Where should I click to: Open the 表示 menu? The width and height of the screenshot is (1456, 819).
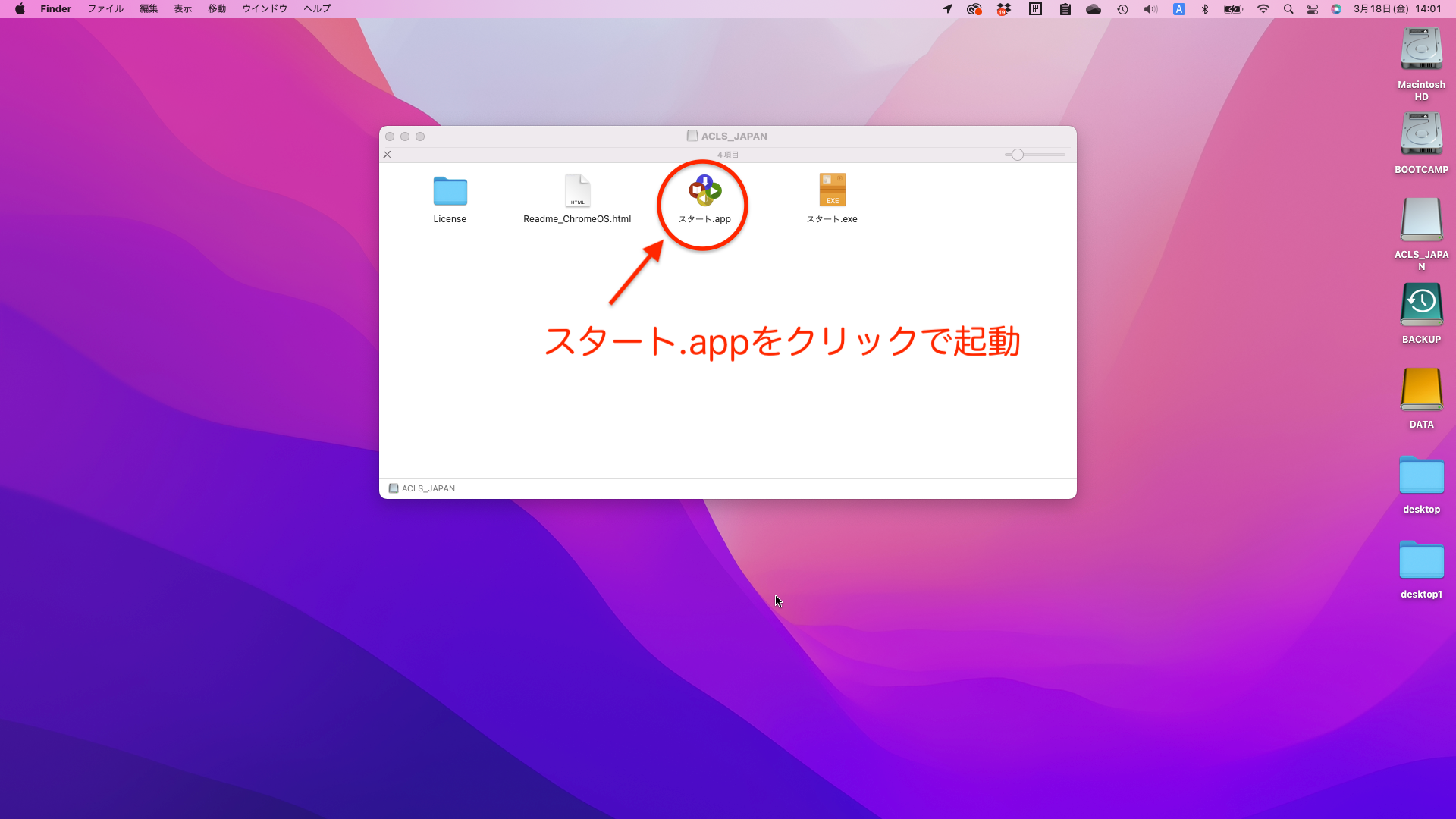tap(183, 9)
